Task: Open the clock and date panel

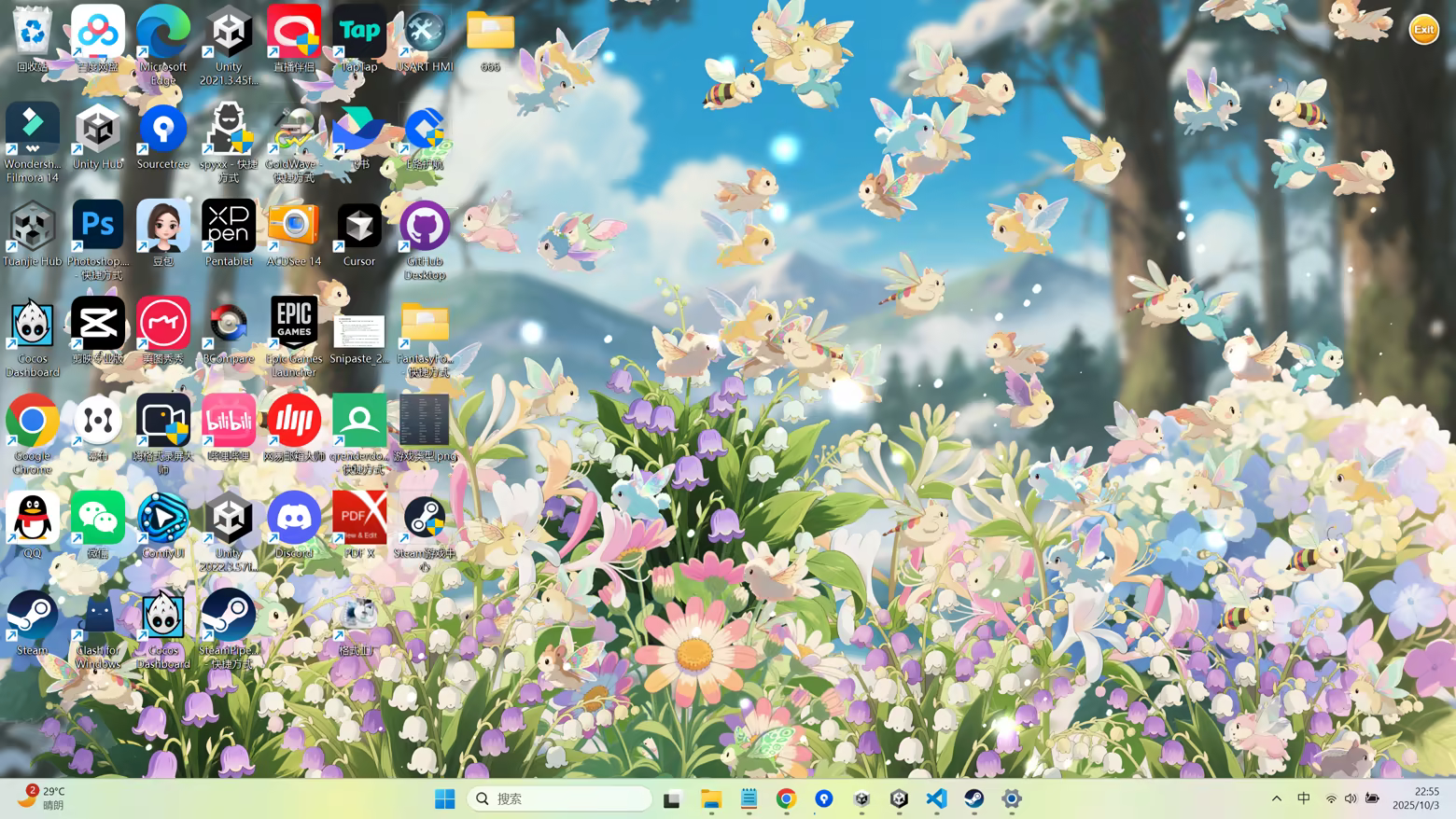Action: [1416, 798]
